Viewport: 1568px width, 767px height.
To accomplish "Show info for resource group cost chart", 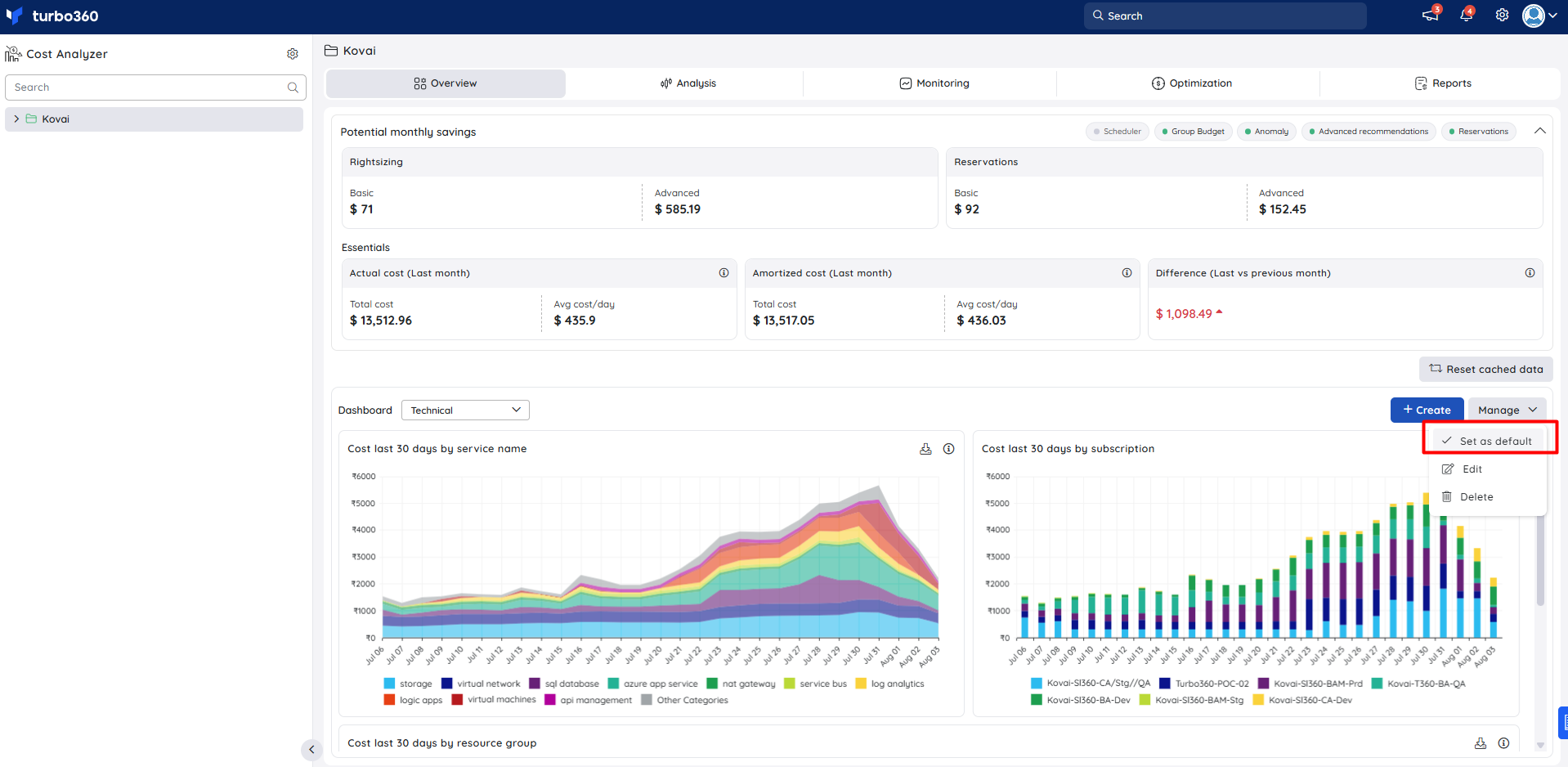I will tap(1503, 743).
